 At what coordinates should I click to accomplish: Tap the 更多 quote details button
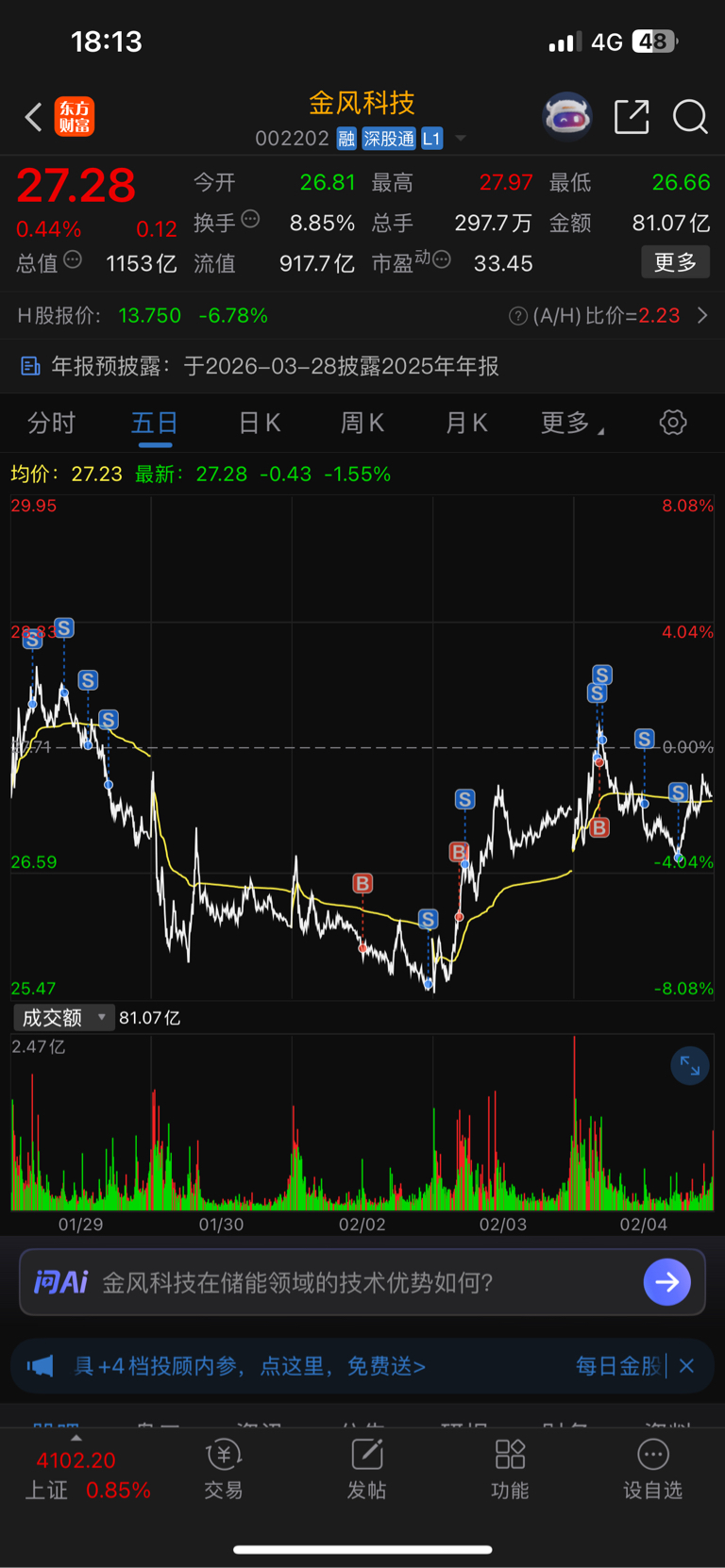coord(676,262)
